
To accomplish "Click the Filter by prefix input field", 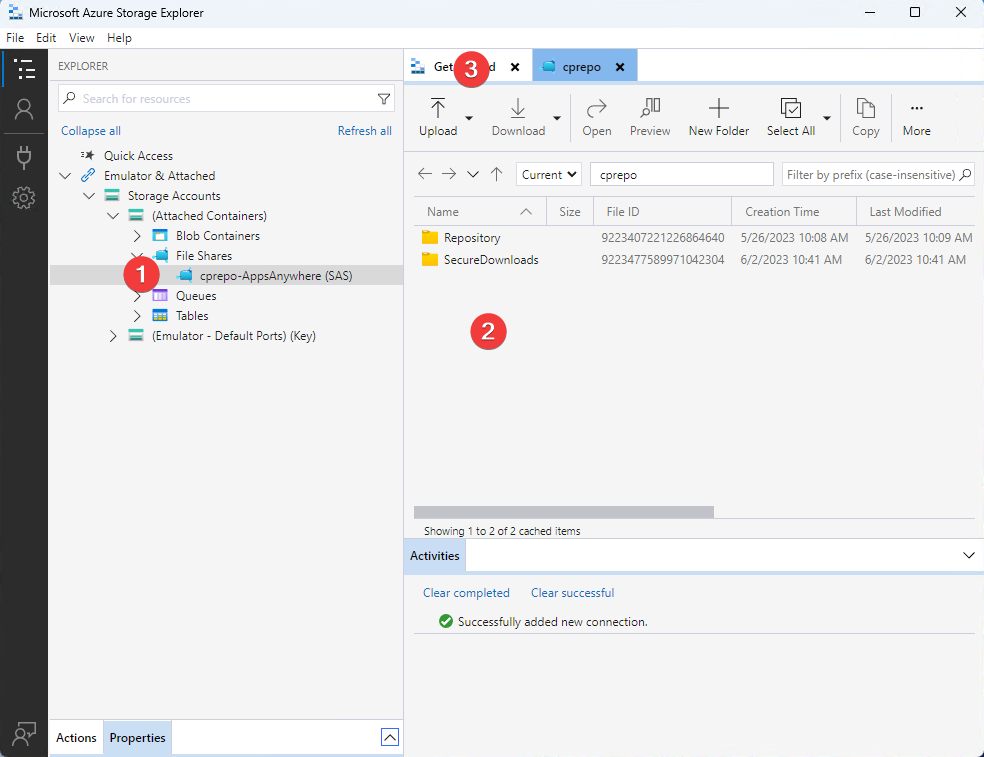I will (870, 174).
